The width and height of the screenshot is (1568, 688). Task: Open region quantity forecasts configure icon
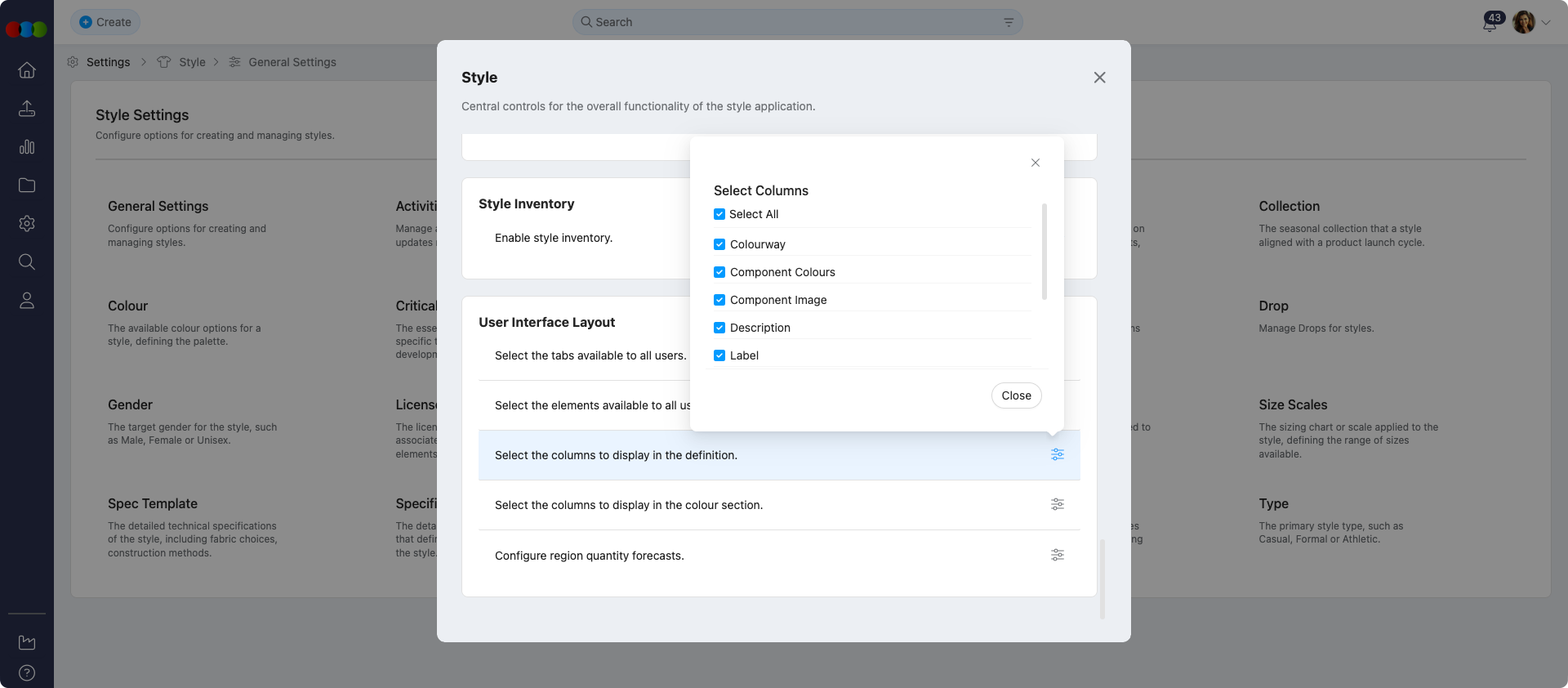[1057, 556]
